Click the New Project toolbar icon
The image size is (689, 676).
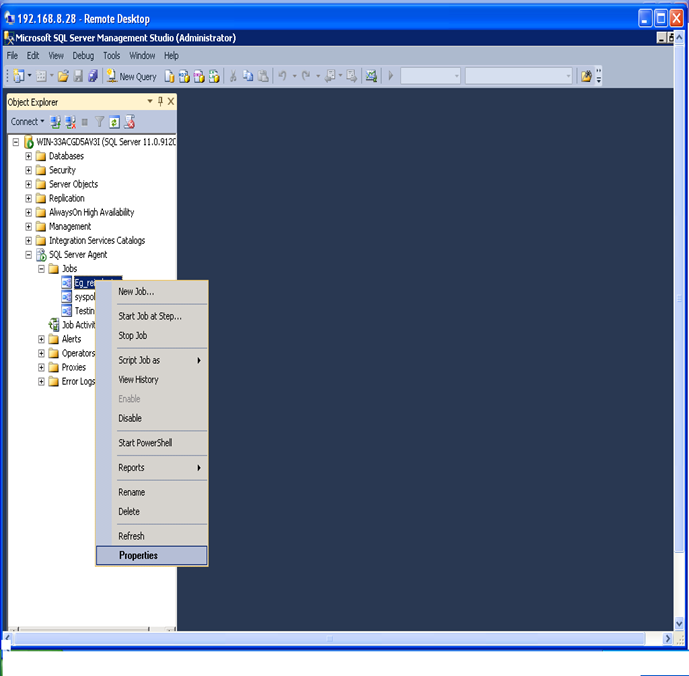[18, 76]
